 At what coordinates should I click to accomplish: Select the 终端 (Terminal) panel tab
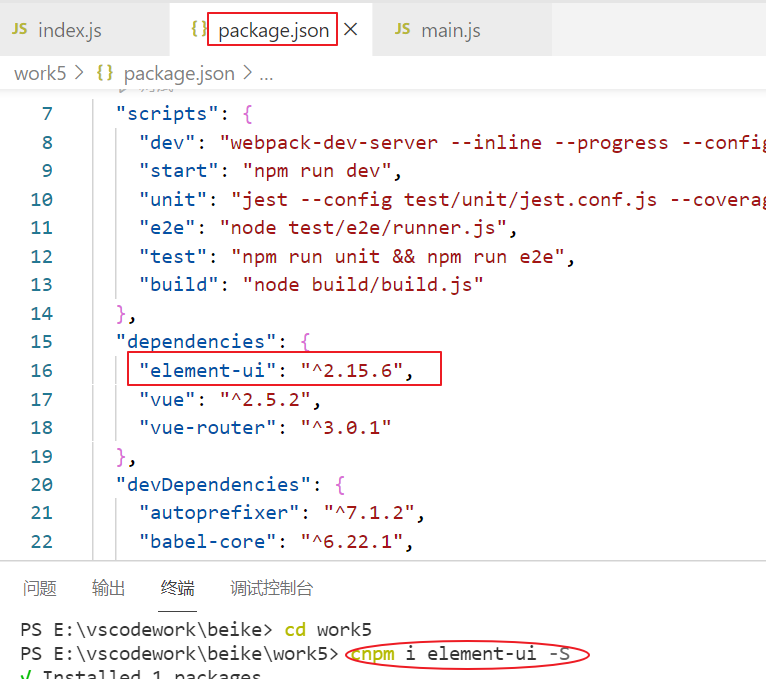[x=178, y=588]
